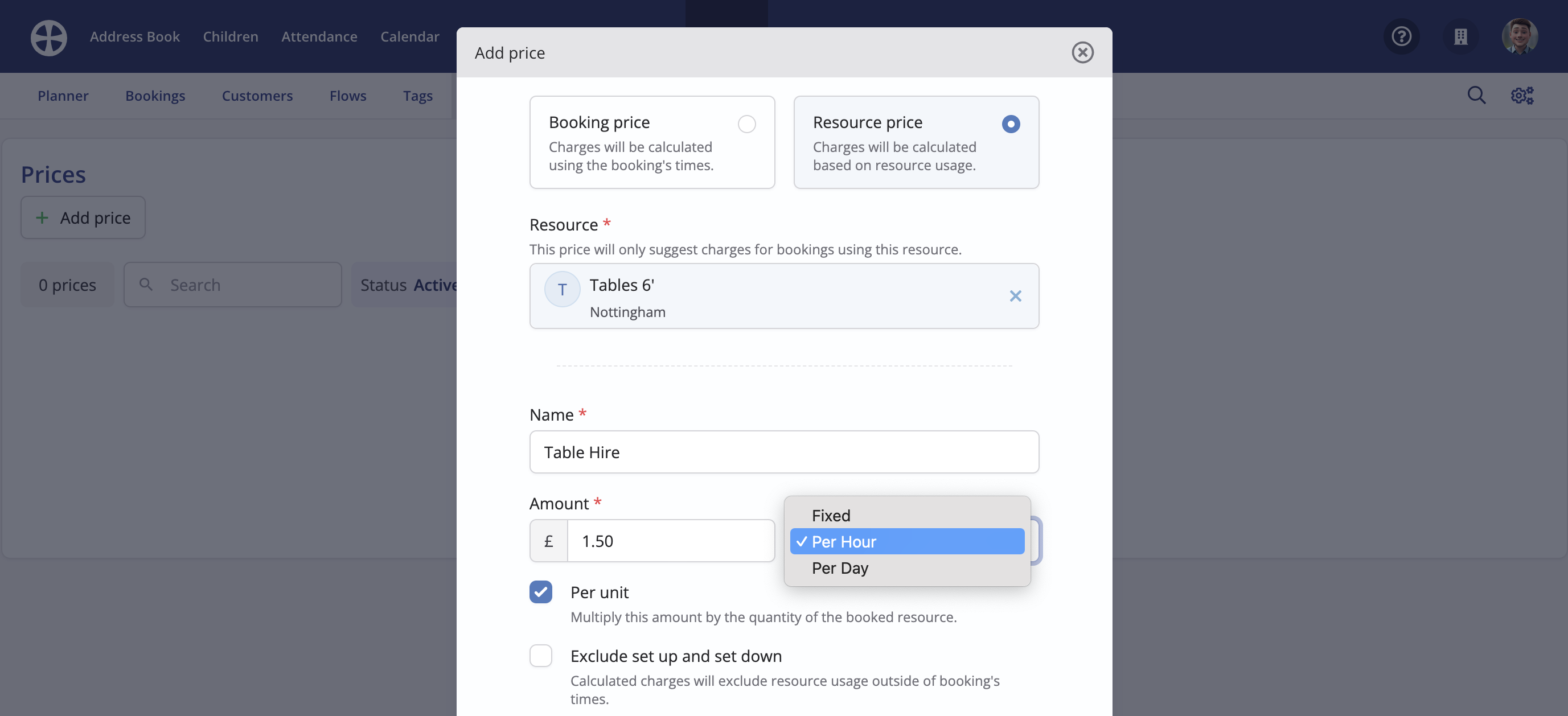Open the help question mark icon
Screen dimensions: 1568x716
[x=1401, y=36]
